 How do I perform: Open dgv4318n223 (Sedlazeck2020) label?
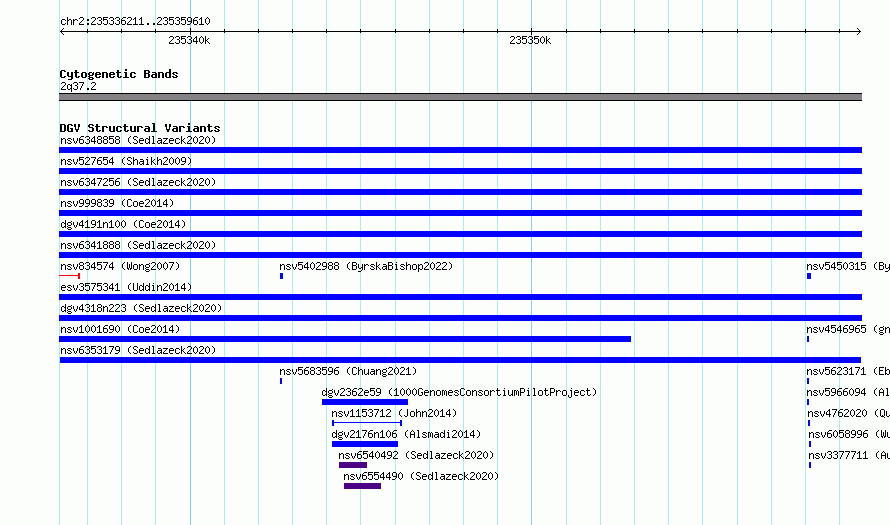(x=141, y=308)
